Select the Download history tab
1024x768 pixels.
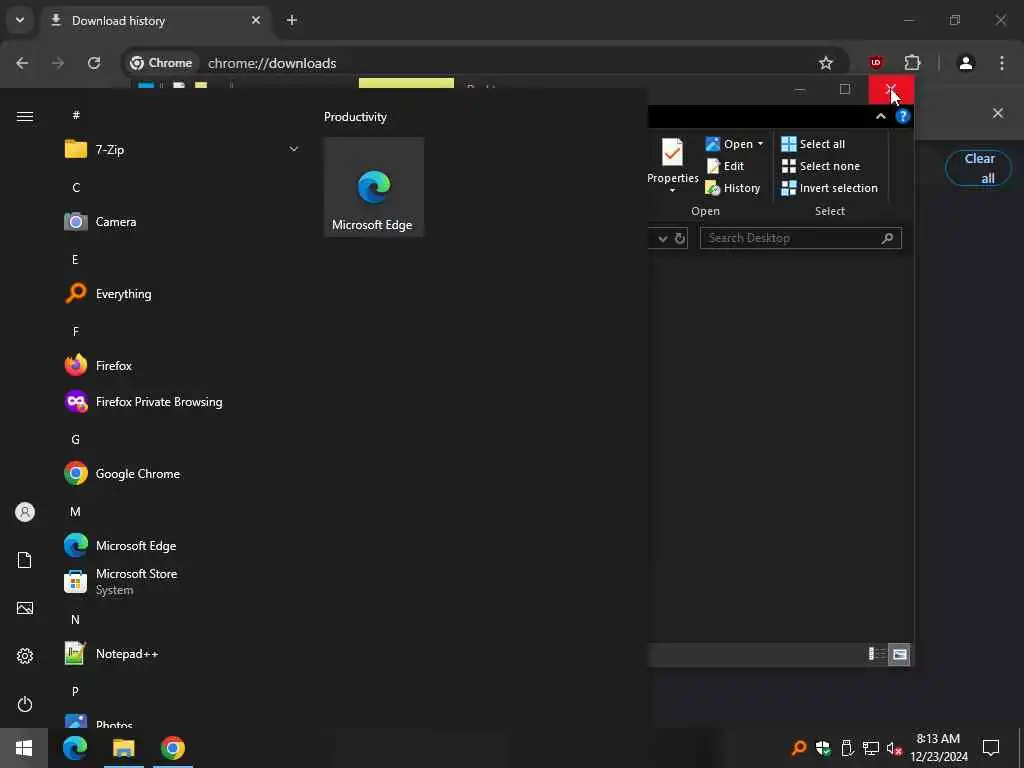(157, 20)
